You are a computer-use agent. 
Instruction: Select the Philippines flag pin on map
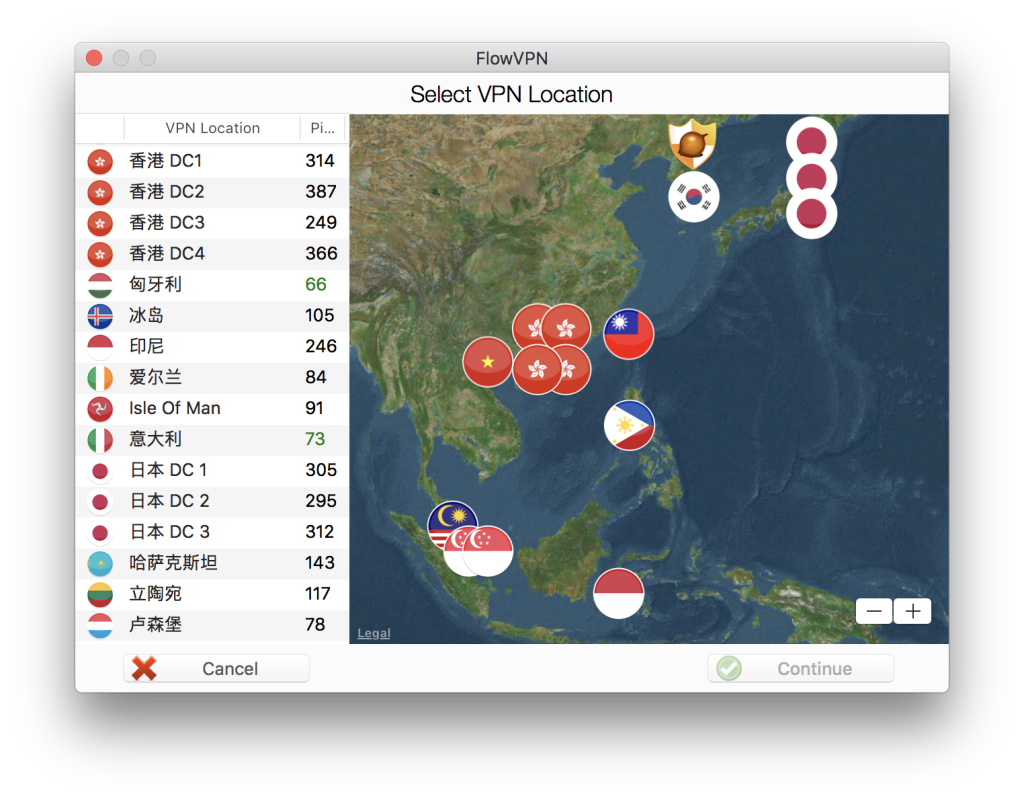tap(629, 425)
